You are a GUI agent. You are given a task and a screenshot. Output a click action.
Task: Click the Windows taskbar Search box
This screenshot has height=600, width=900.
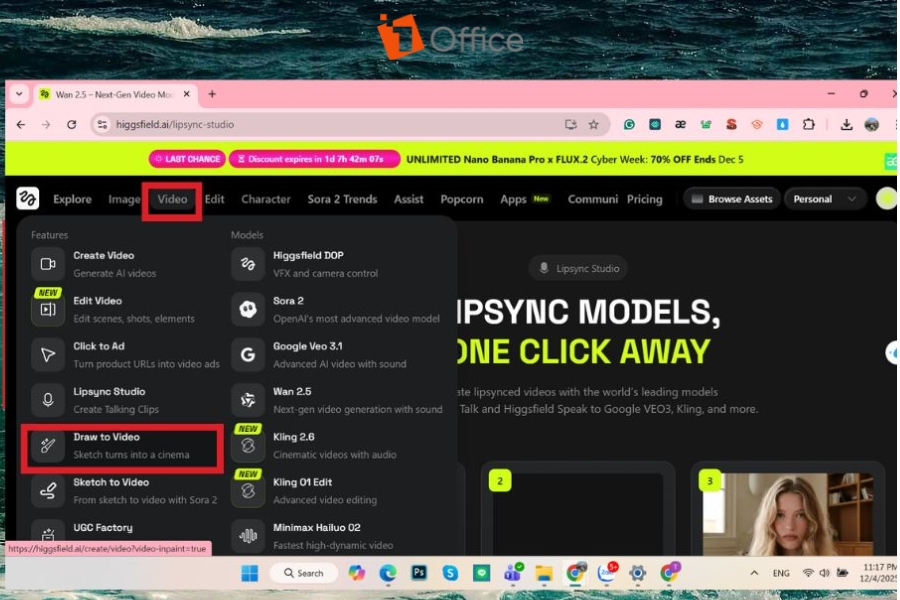point(304,572)
